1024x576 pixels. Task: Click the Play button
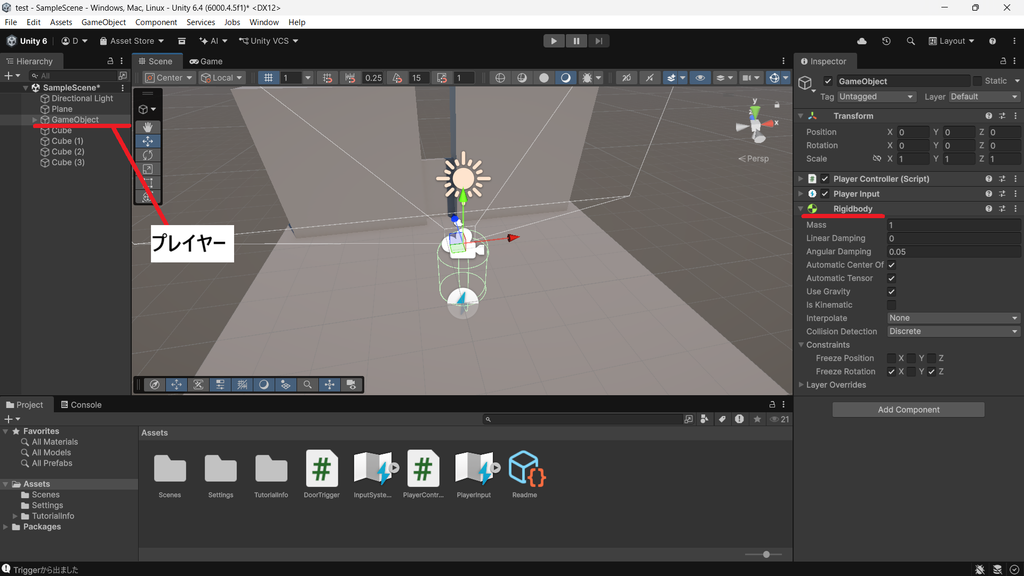(x=554, y=40)
